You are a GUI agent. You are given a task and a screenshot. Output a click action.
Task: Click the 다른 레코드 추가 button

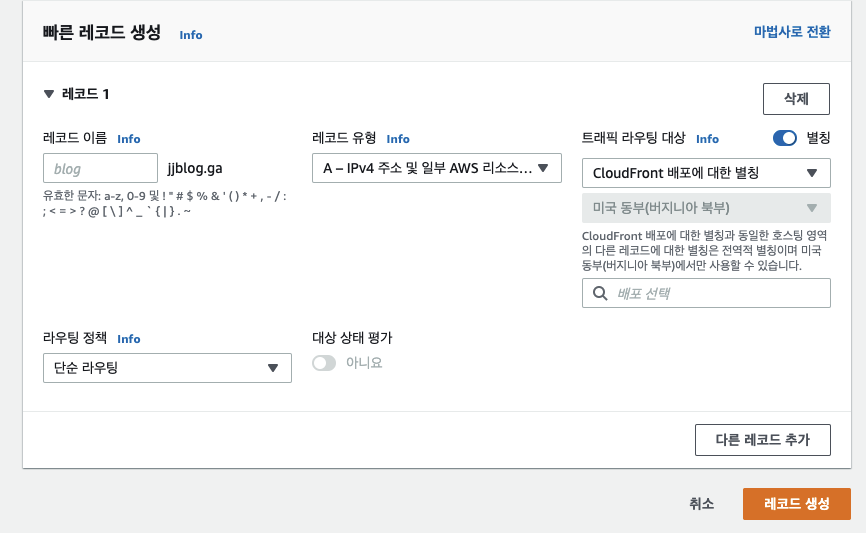coord(762,439)
